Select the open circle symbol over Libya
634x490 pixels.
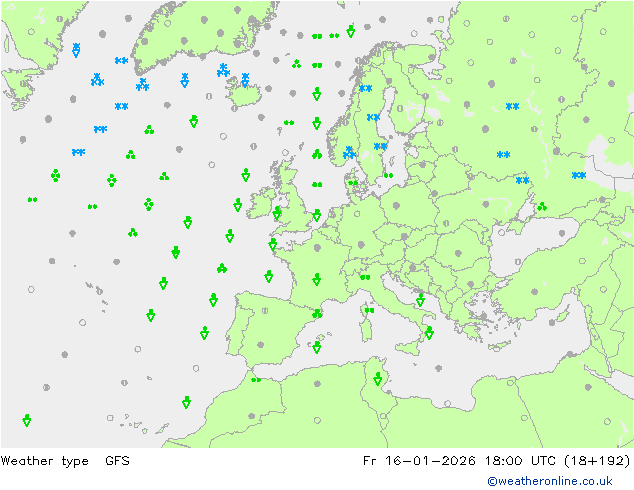tap(524, 418)
